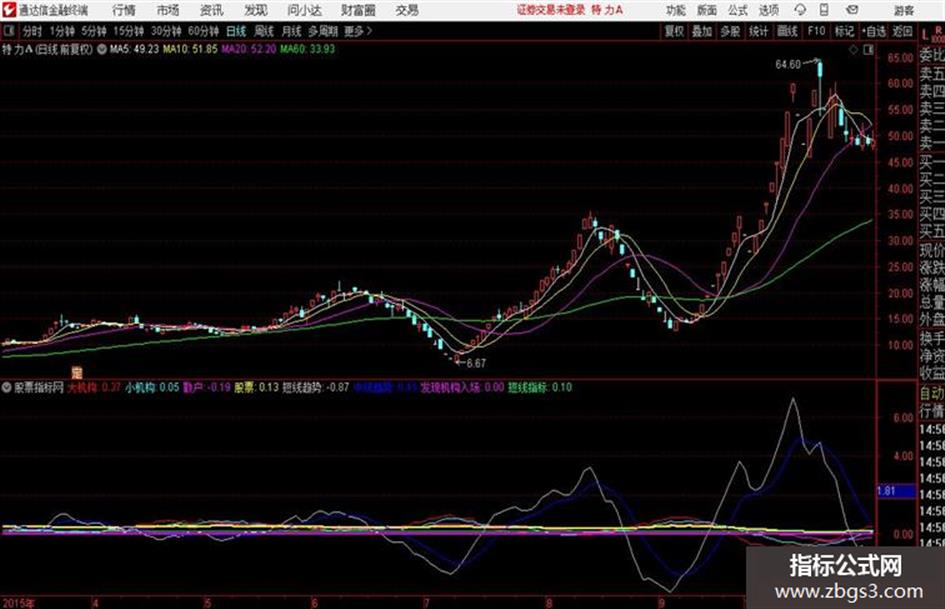
Task: Click the 短线指标: 0.10 indicator value
Action: (x=540, y=388)
